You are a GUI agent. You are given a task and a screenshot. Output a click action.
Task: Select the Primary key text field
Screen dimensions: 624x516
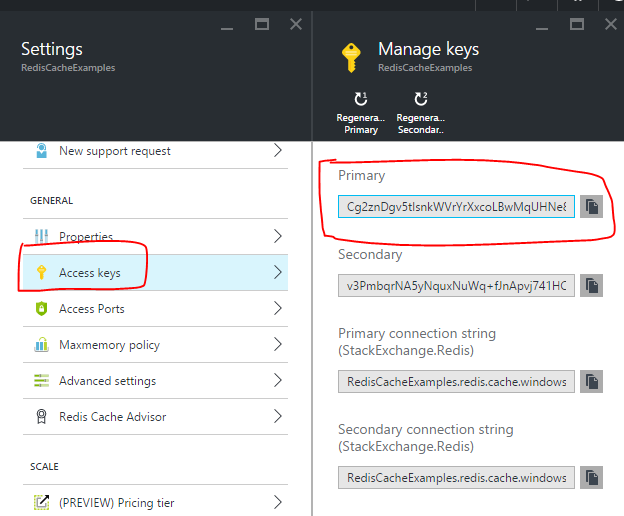(457, 207)
